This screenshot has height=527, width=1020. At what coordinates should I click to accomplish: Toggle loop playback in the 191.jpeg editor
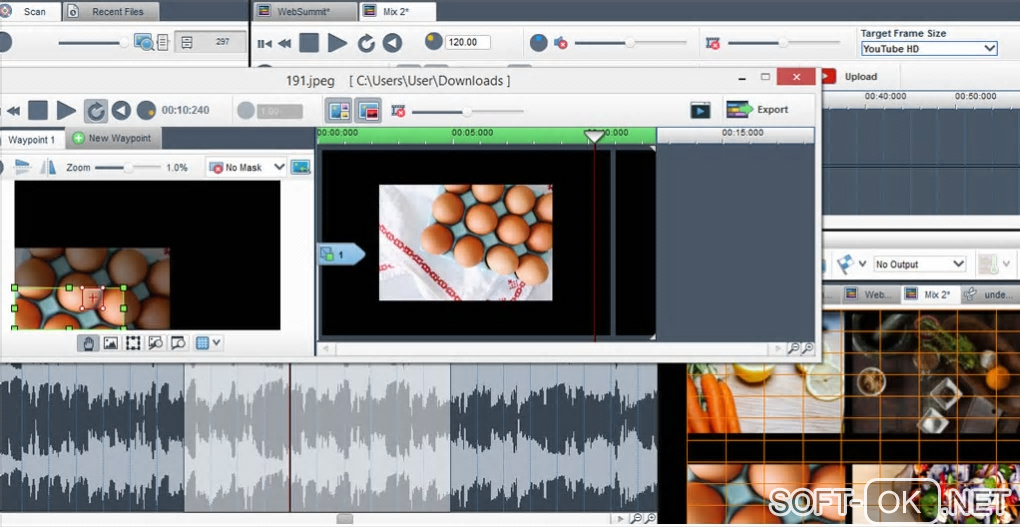96,111
